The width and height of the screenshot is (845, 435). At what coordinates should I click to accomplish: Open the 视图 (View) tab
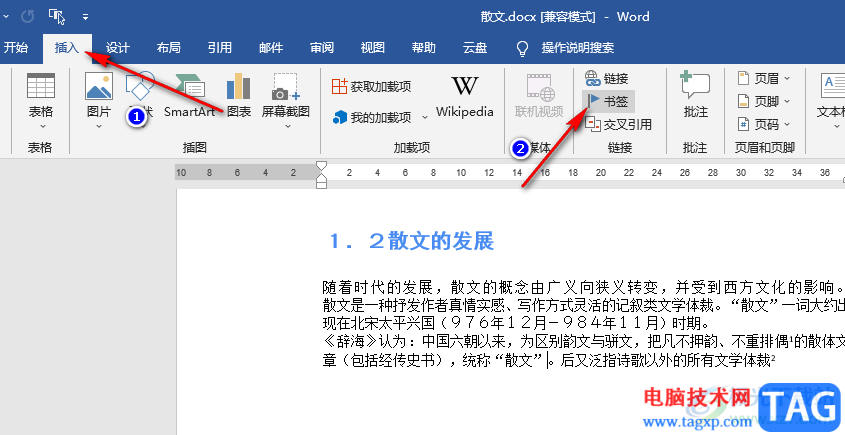[372, 47]
